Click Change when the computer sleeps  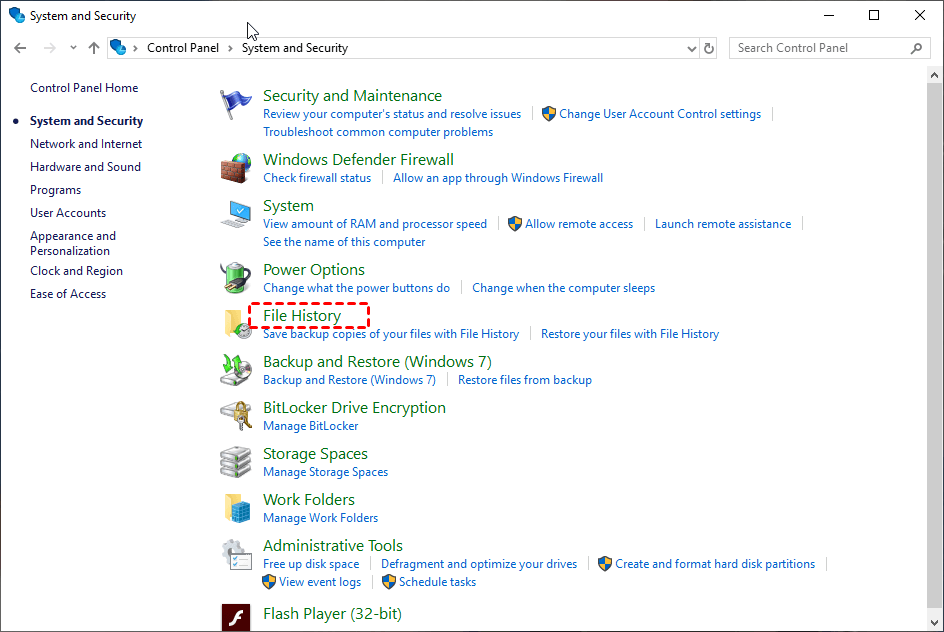click(x=564, y=288)
